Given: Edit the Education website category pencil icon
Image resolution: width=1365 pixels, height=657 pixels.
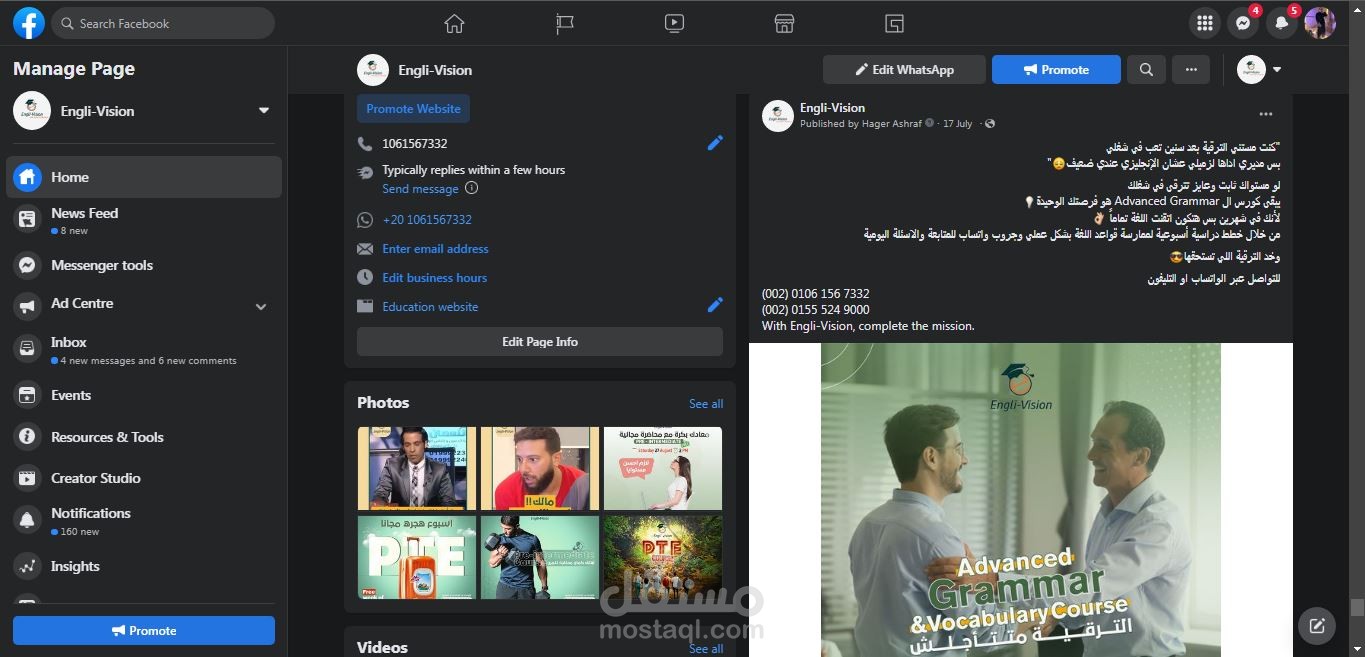Looking at the screenshot, I should point(715,305).
